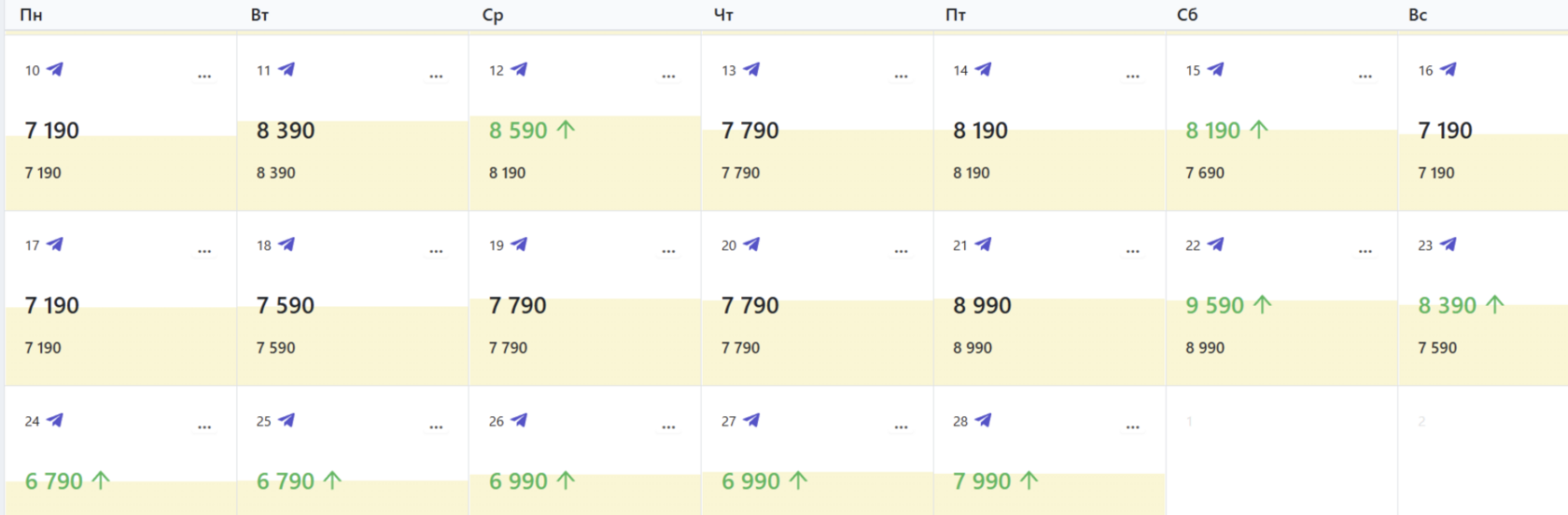Screen dimensions: 1568x515
Task: Click the paper plane icon on day 10
Action: 56,69
